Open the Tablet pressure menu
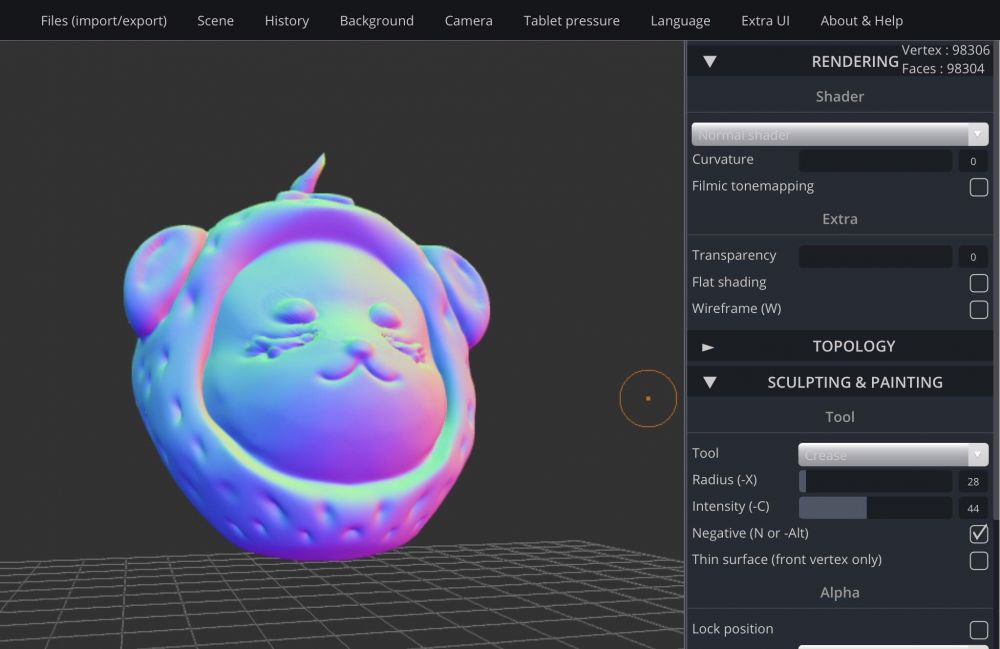Screen dimensions: 1000x649 [571, 20]
